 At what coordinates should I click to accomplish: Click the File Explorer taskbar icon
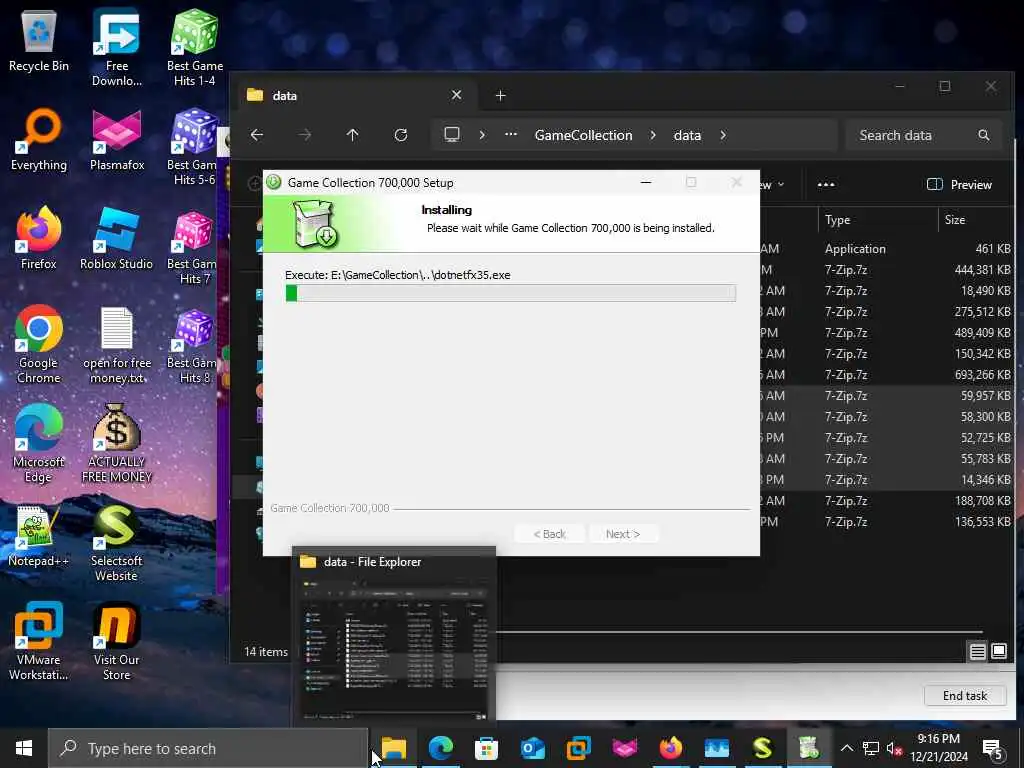click(x=394, y=748)
